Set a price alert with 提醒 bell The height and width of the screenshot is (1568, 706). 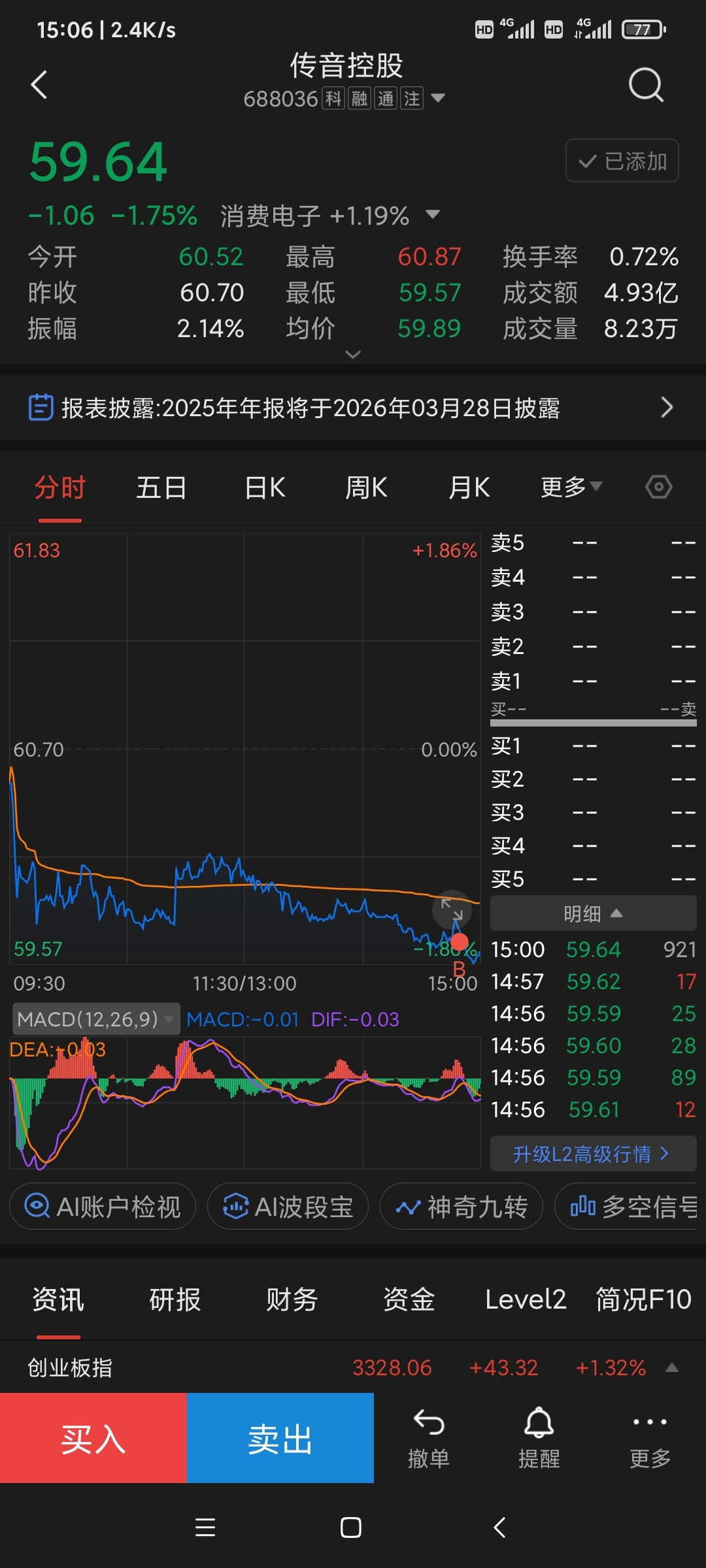pyautogui.click(x=539, y=1438)
